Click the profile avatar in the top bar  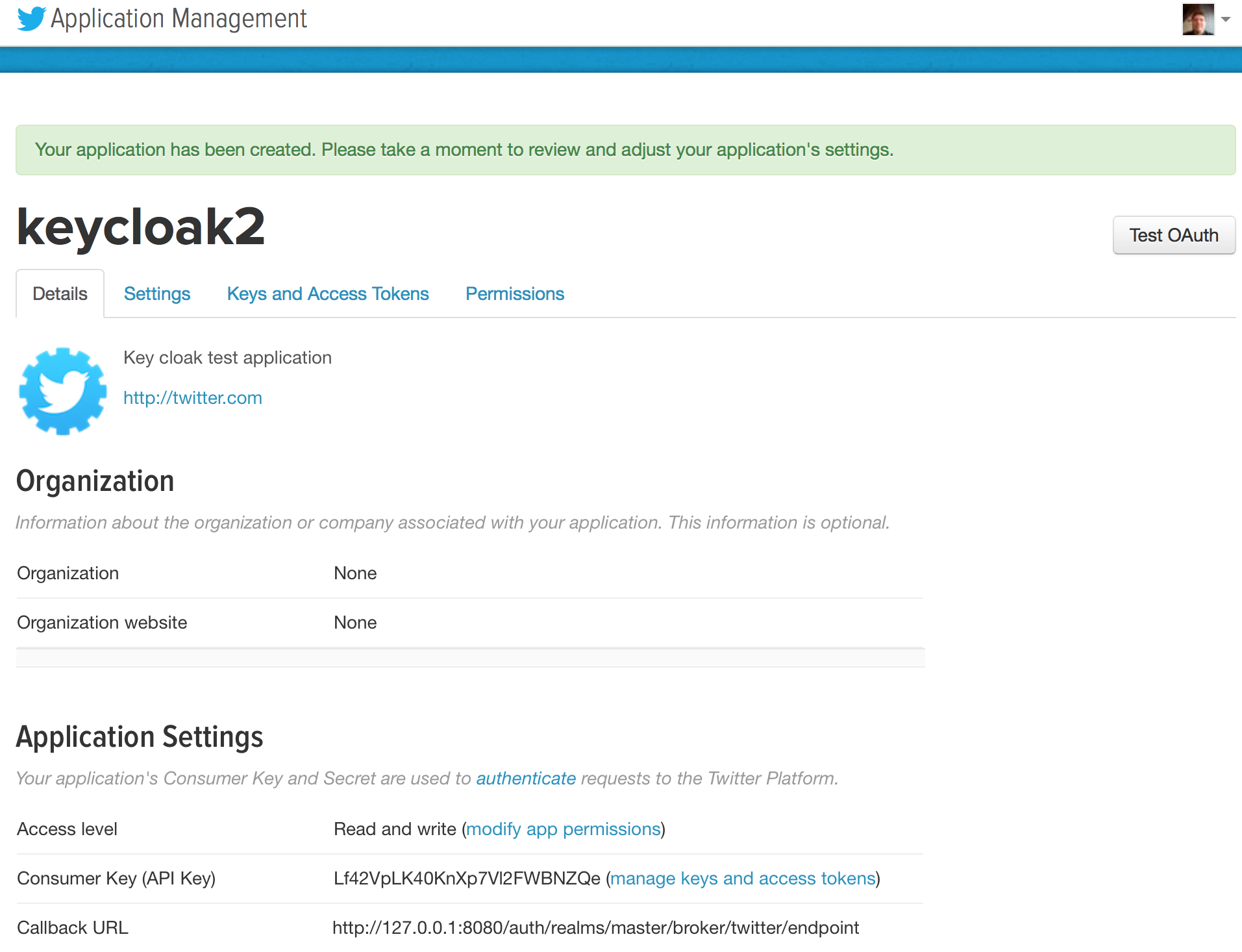[1197, 19]
